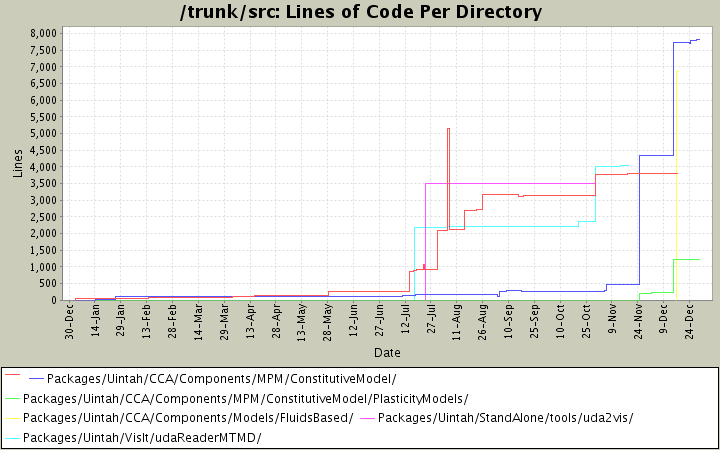720x450 pixels.
Task: Select the magenta legend swatch for uda2vis
Action: [x=368, y=417]
